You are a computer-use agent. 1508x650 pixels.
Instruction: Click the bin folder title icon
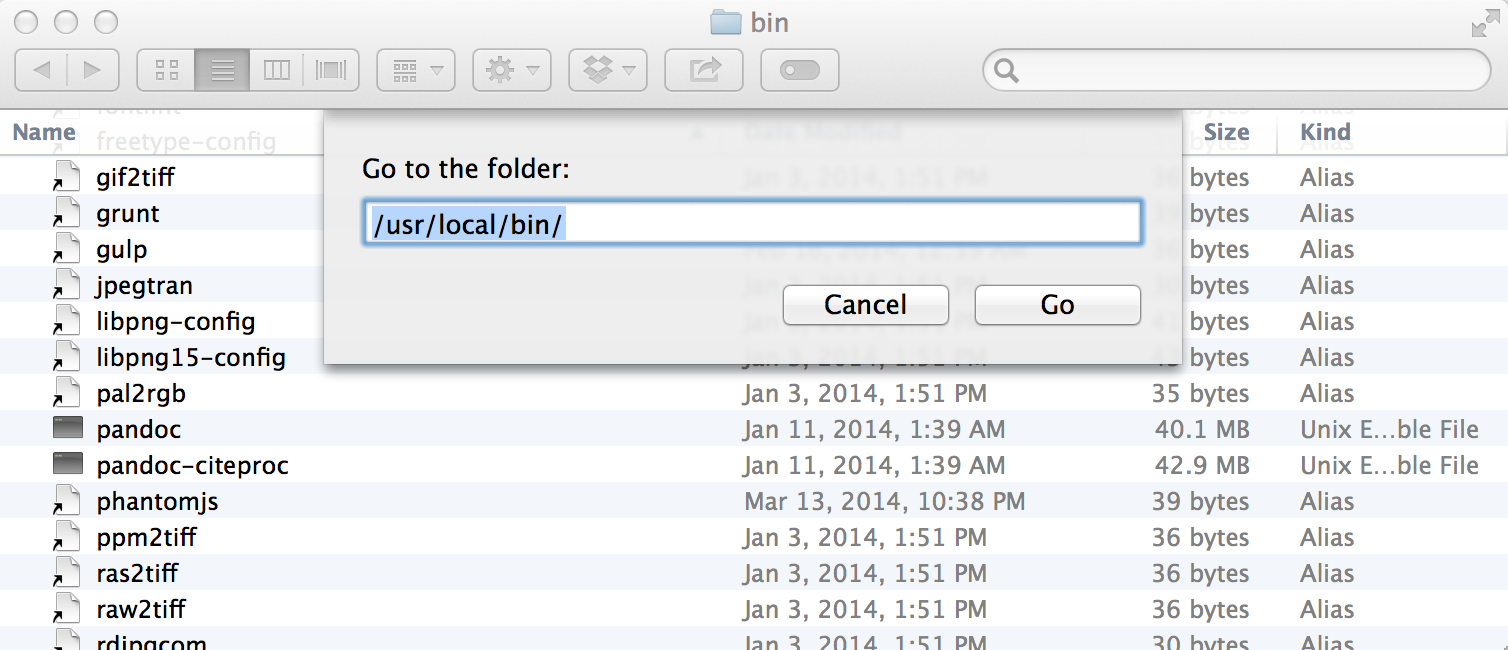pos(725,22)
